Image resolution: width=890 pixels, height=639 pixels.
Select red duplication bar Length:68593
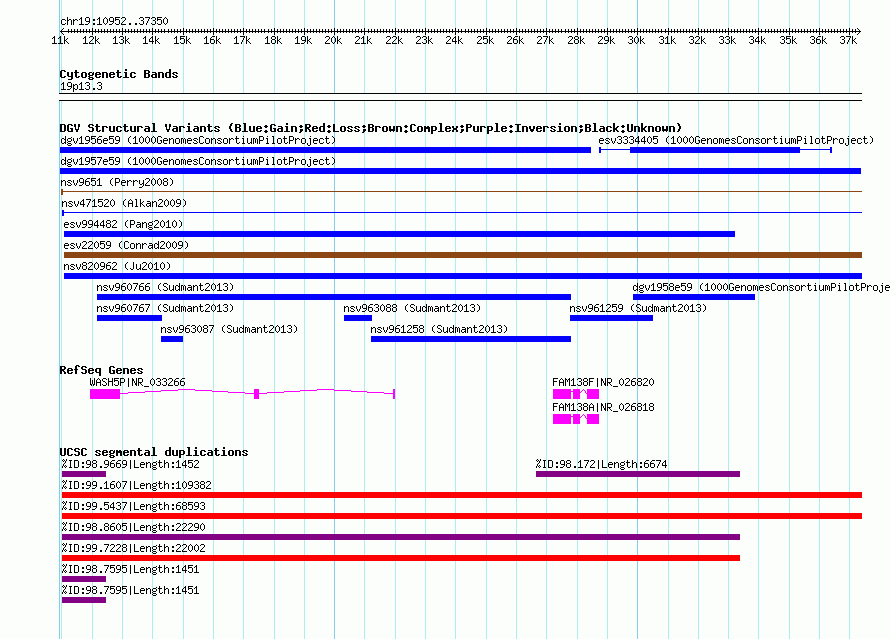pyautogui.click(x=462, y=516)
